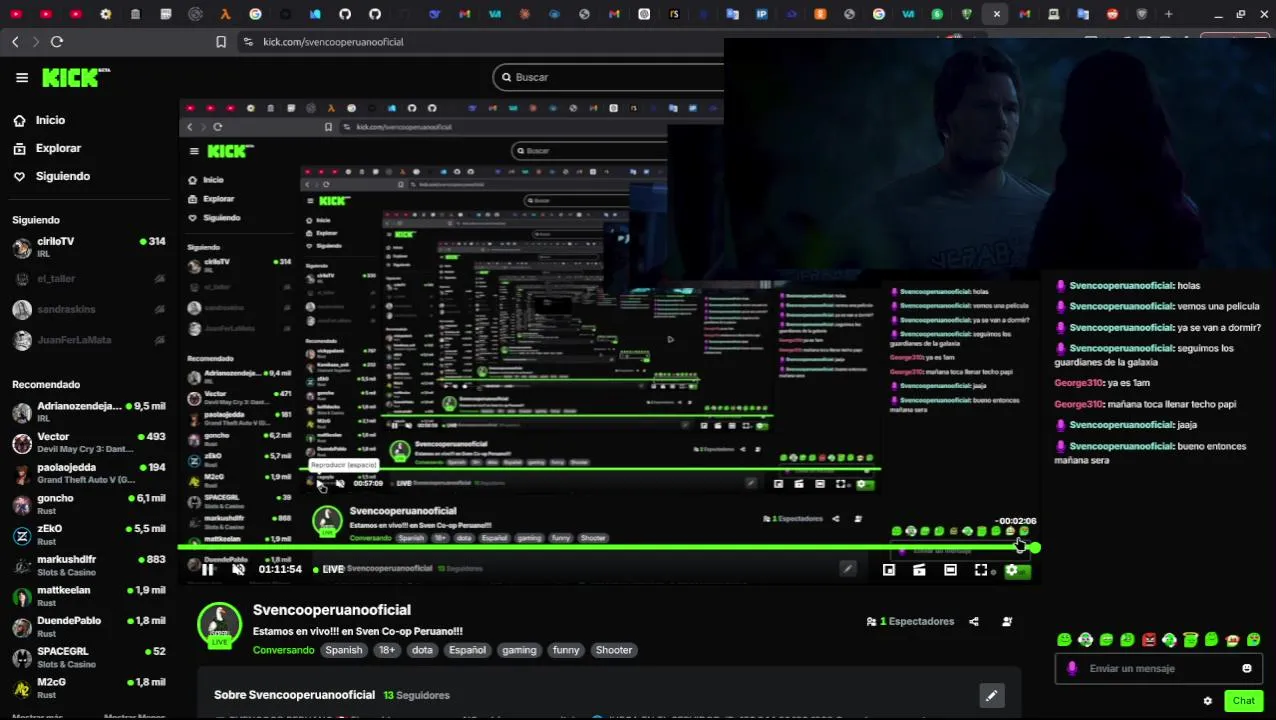Close the active browser tab
The height and width of the screenshot is (720, 1276).
[996, 14]
